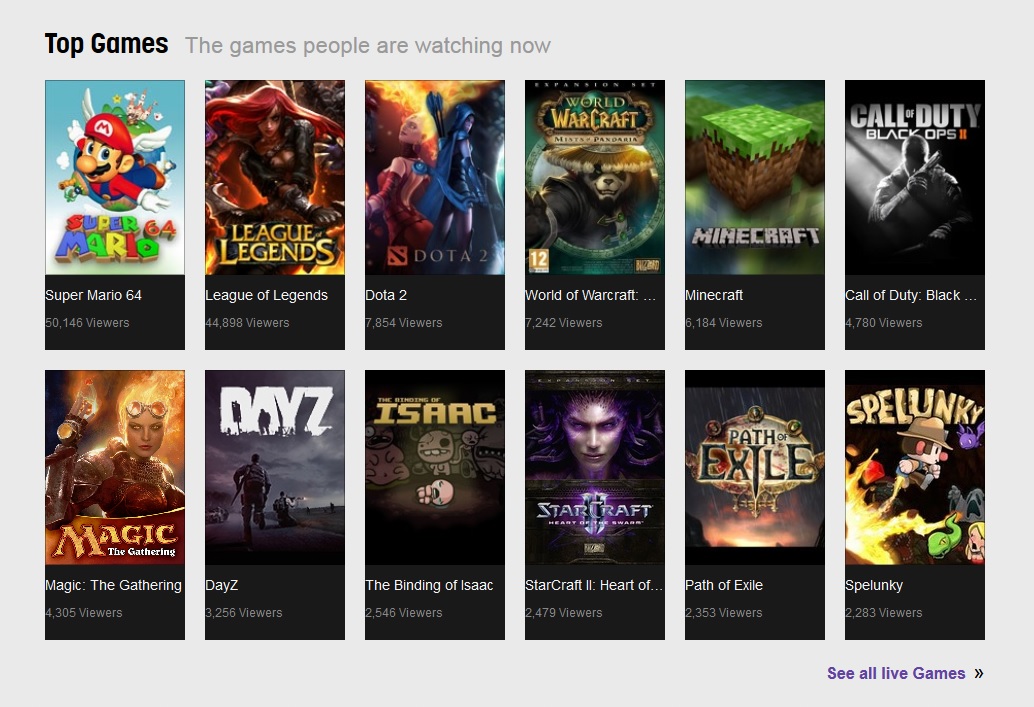
Task: Click the "League of Legends" title link
Action: point(266,295)
